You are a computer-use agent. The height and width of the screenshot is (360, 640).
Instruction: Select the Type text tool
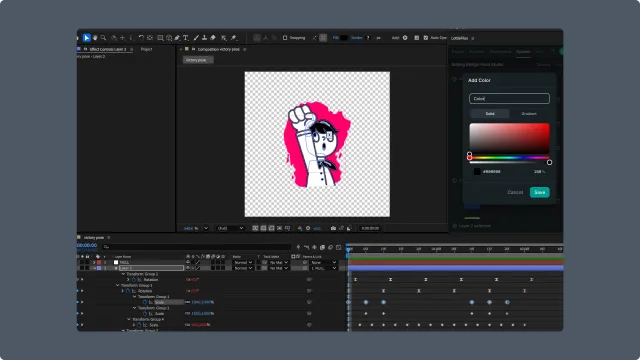186,38
